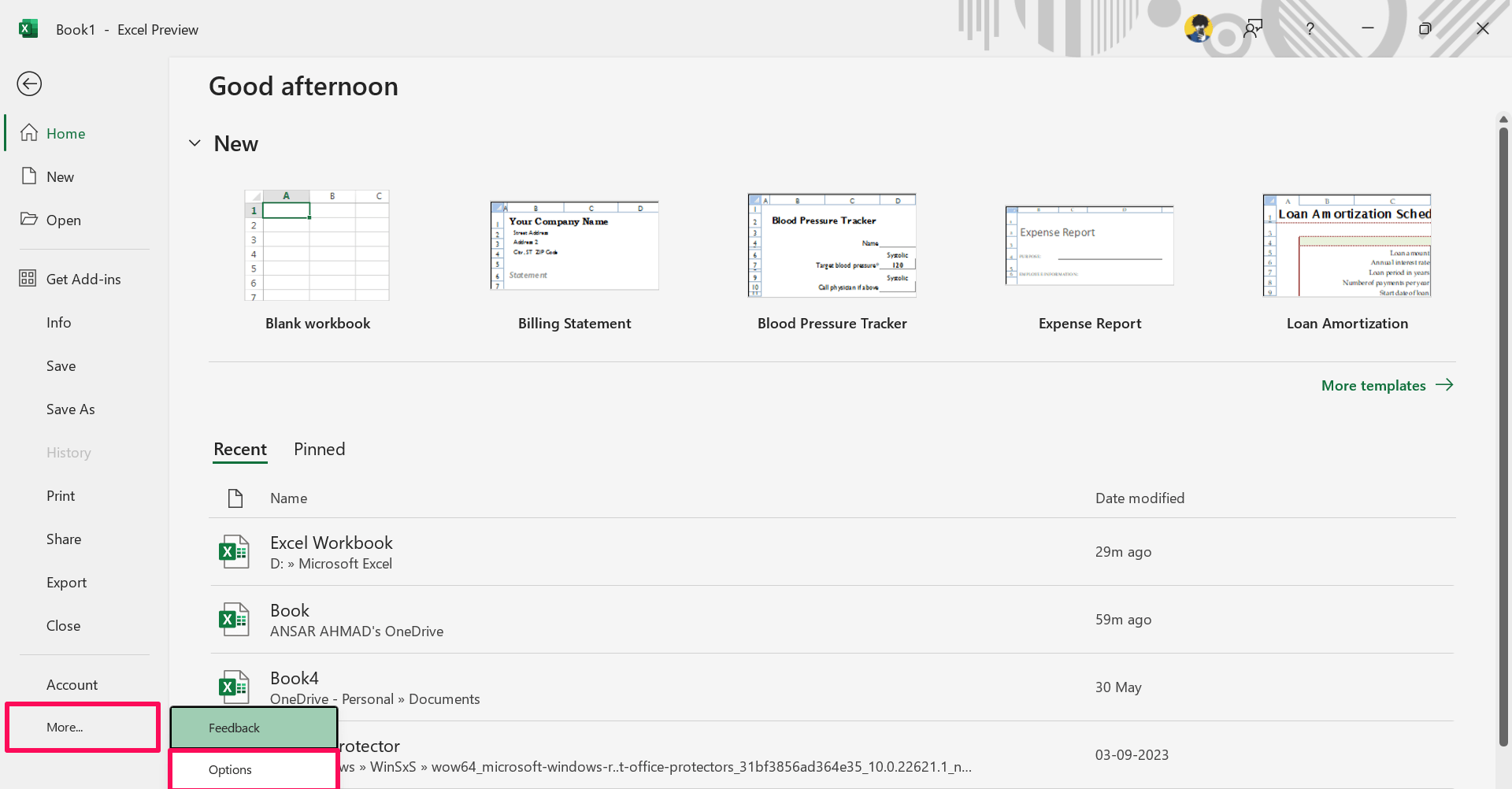Click the feedback person icon in title bar

click(1253, 29)
